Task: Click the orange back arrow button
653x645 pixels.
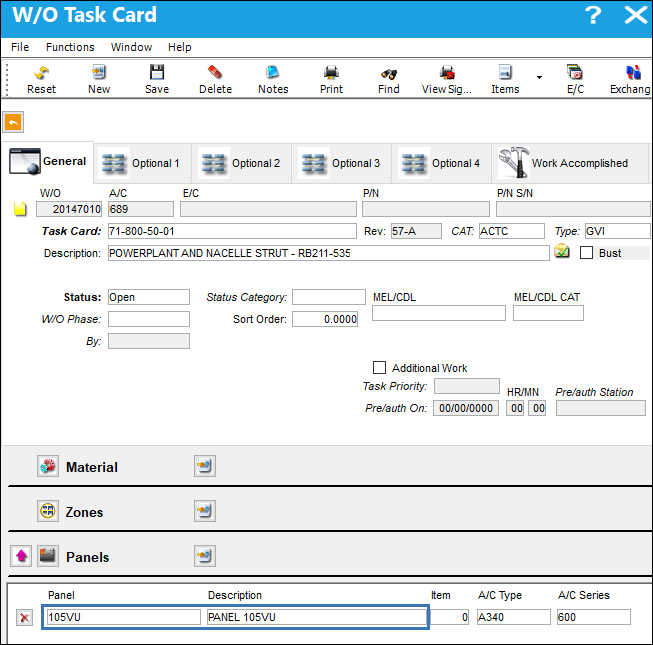Action: 13,122
